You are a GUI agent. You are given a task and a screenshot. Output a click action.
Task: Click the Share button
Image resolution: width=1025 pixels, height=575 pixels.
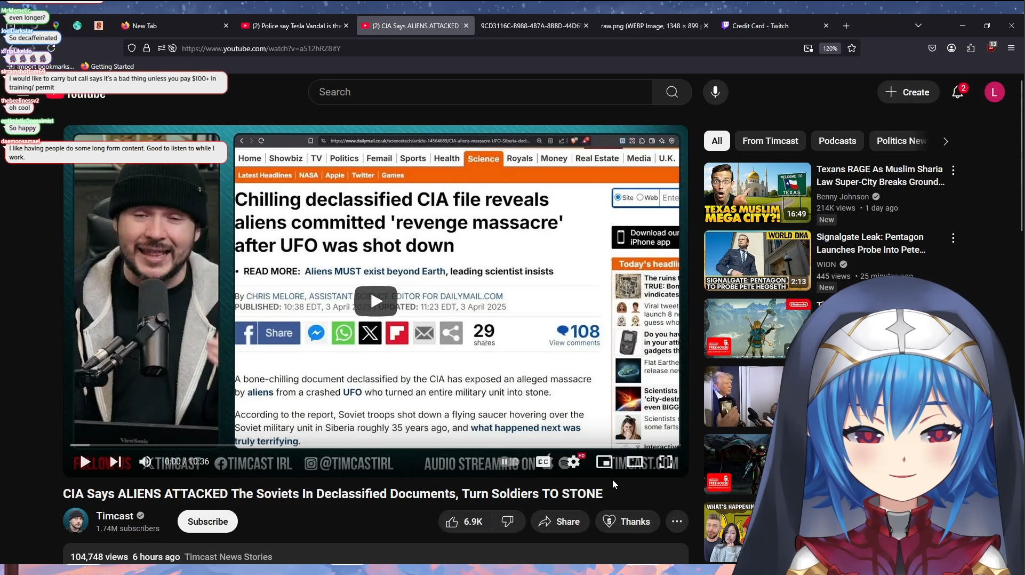[559, 521]
